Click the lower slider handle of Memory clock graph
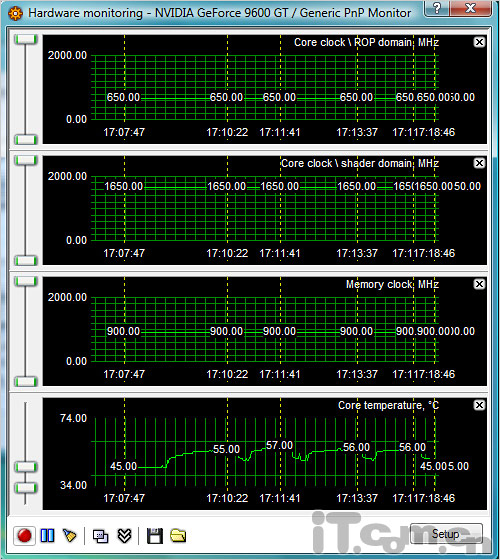Screen dimensions: 500x560 [26, 381]
